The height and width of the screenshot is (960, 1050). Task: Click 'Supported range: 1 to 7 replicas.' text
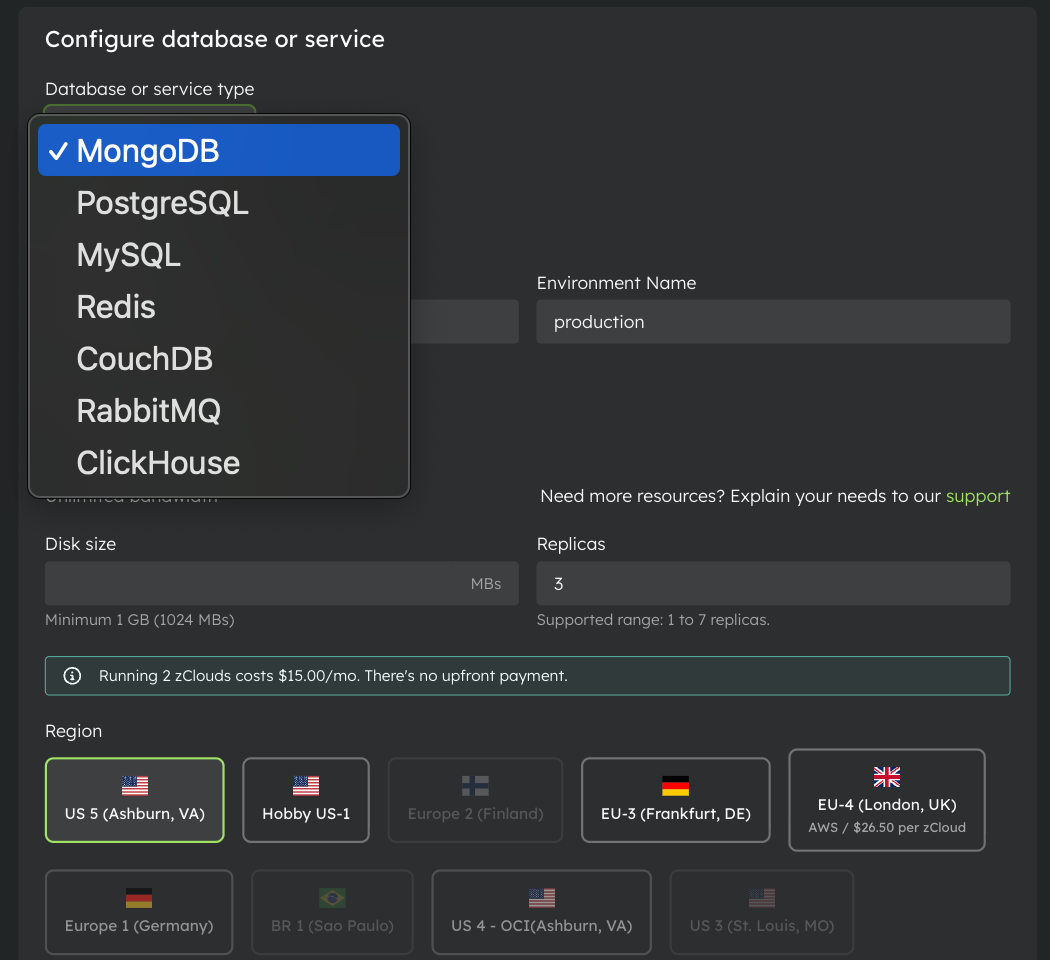click(653, 620)
